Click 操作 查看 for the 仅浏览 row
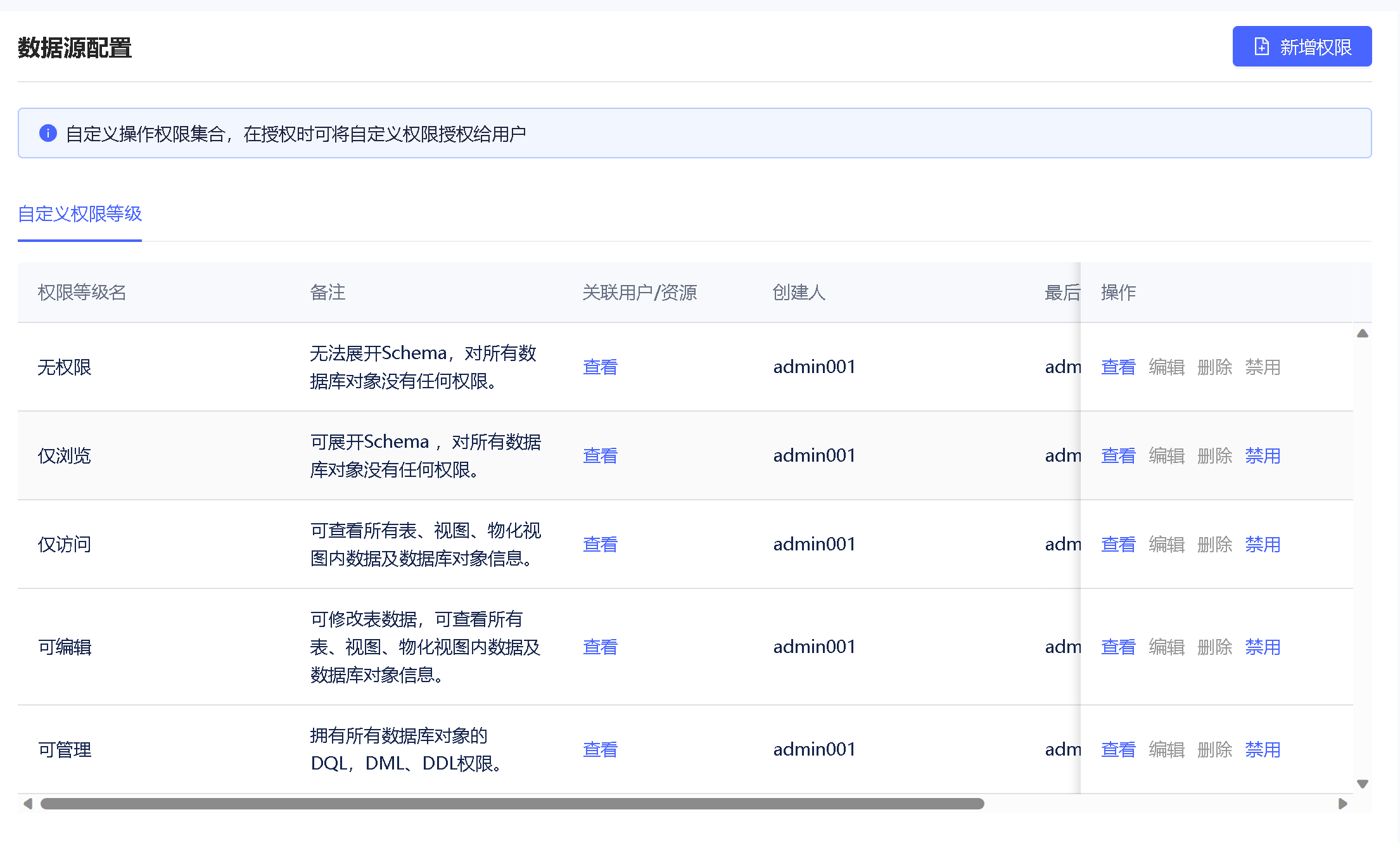This screenshot has width=1400, height=843. pos(1118,456)
